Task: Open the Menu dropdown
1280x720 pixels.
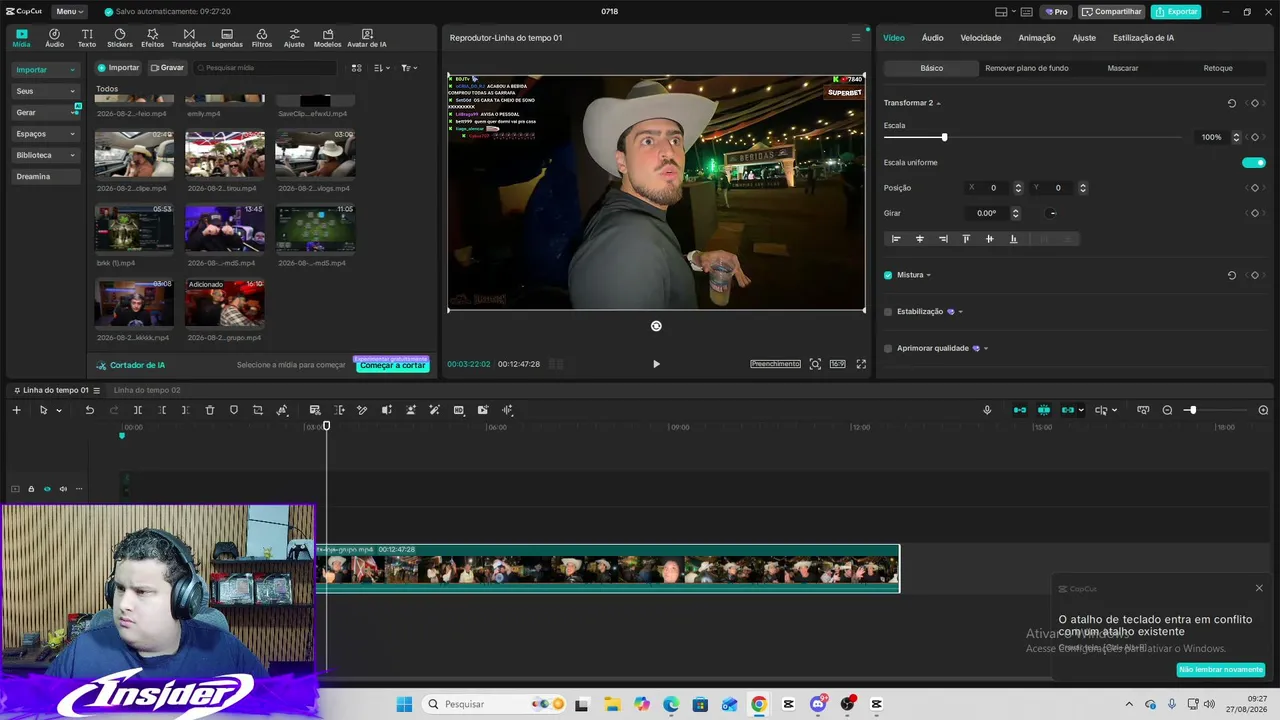Action: [x=69, y=11]
